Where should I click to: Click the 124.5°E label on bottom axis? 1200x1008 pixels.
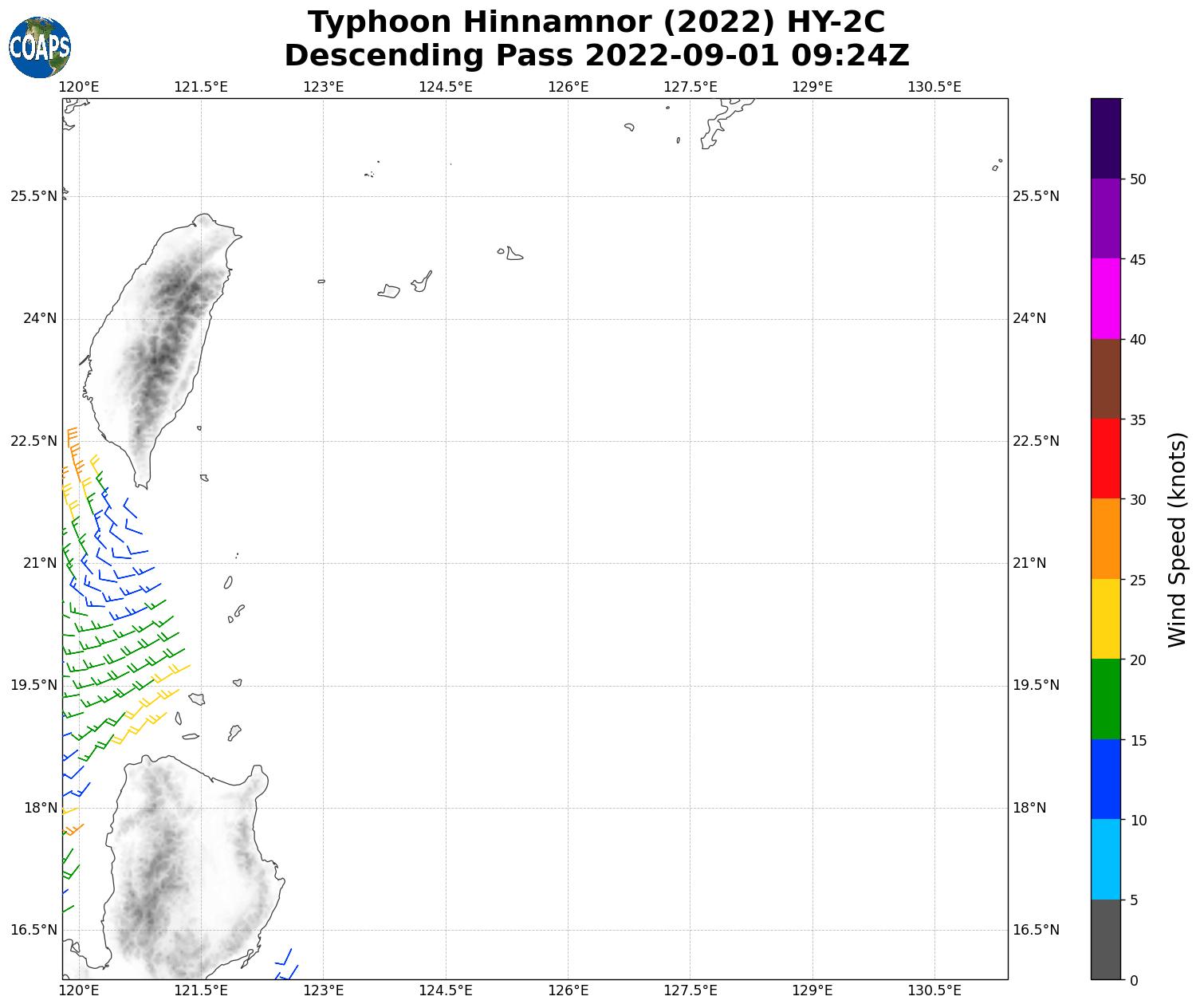pos(446,990)
